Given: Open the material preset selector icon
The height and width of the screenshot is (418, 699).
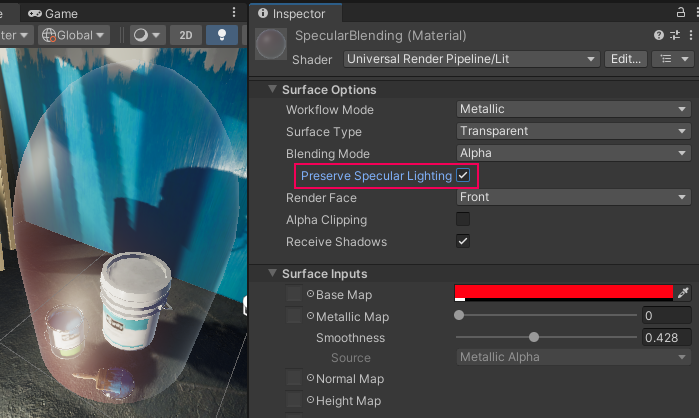Looking at the screenshot, I should [x=675, y=35].
